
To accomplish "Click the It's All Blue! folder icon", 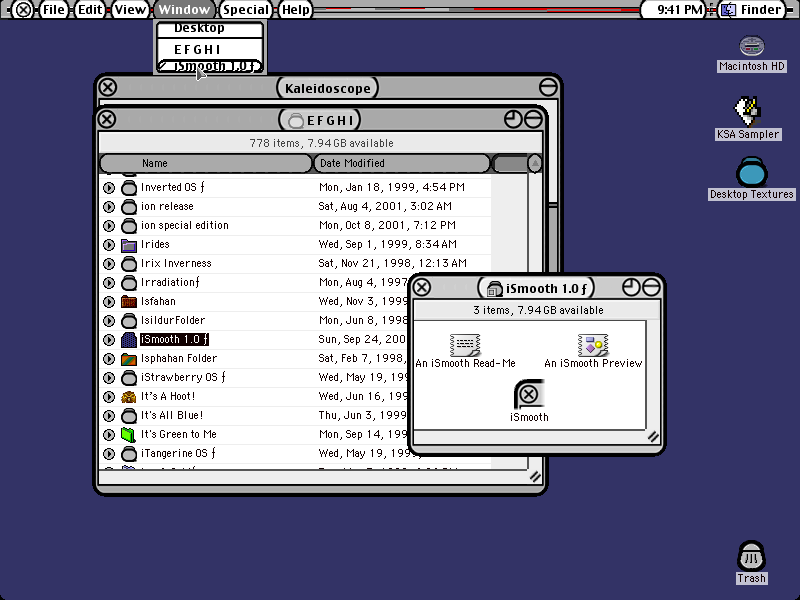I will [129, 416].
